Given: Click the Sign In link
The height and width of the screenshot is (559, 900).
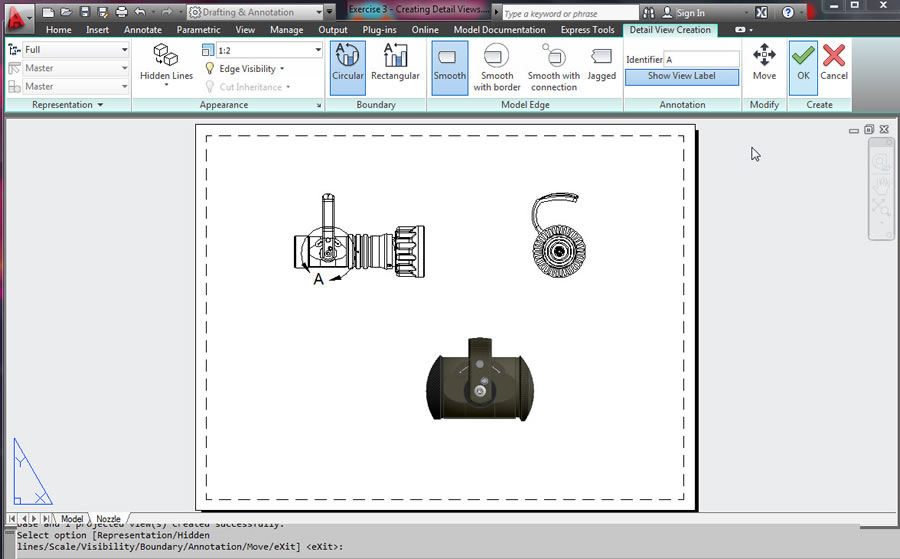Looking at the screenshot, I should pos(690,13).
